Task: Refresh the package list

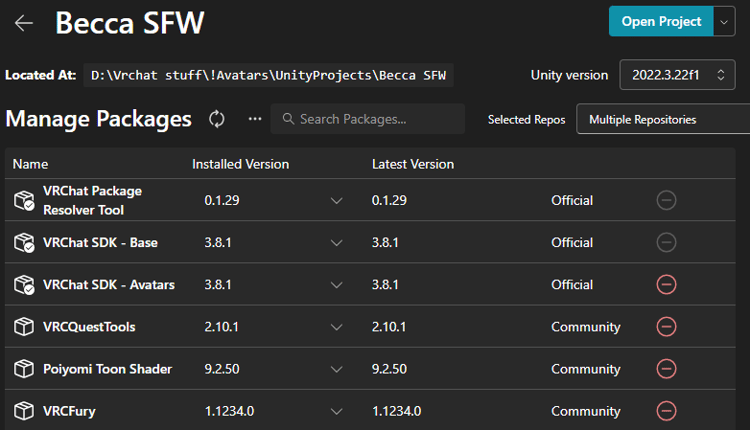Action: coord(217,119)
